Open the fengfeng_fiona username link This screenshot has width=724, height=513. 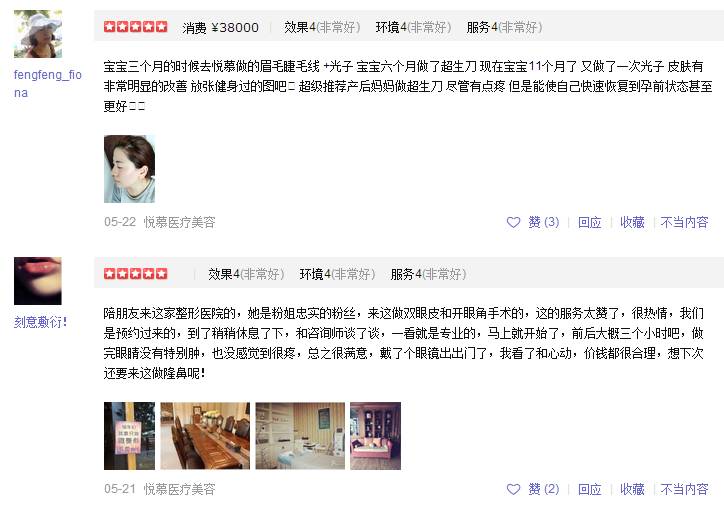pyautogui.click(x=48, y=84)
